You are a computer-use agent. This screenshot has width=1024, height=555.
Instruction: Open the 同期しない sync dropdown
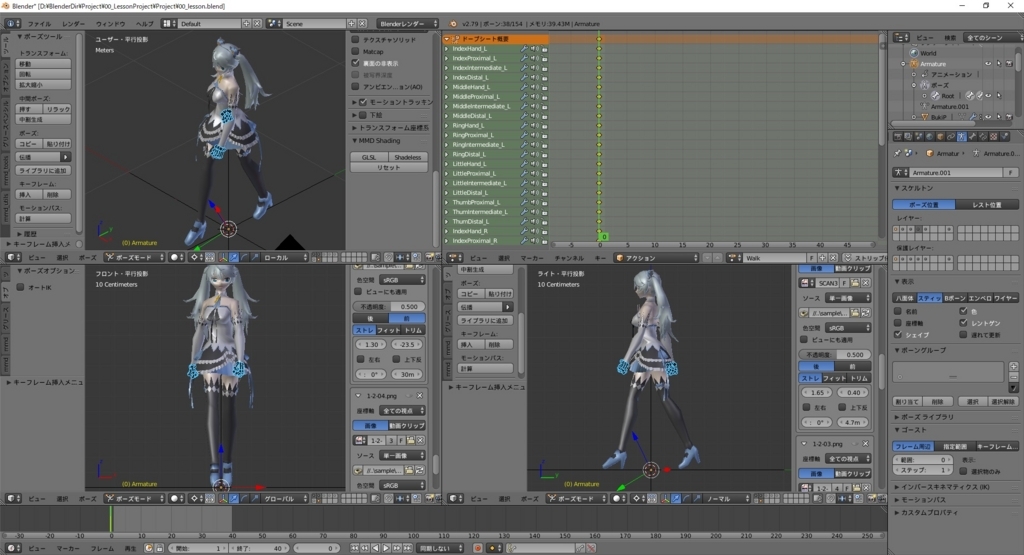tap(440, 548)
